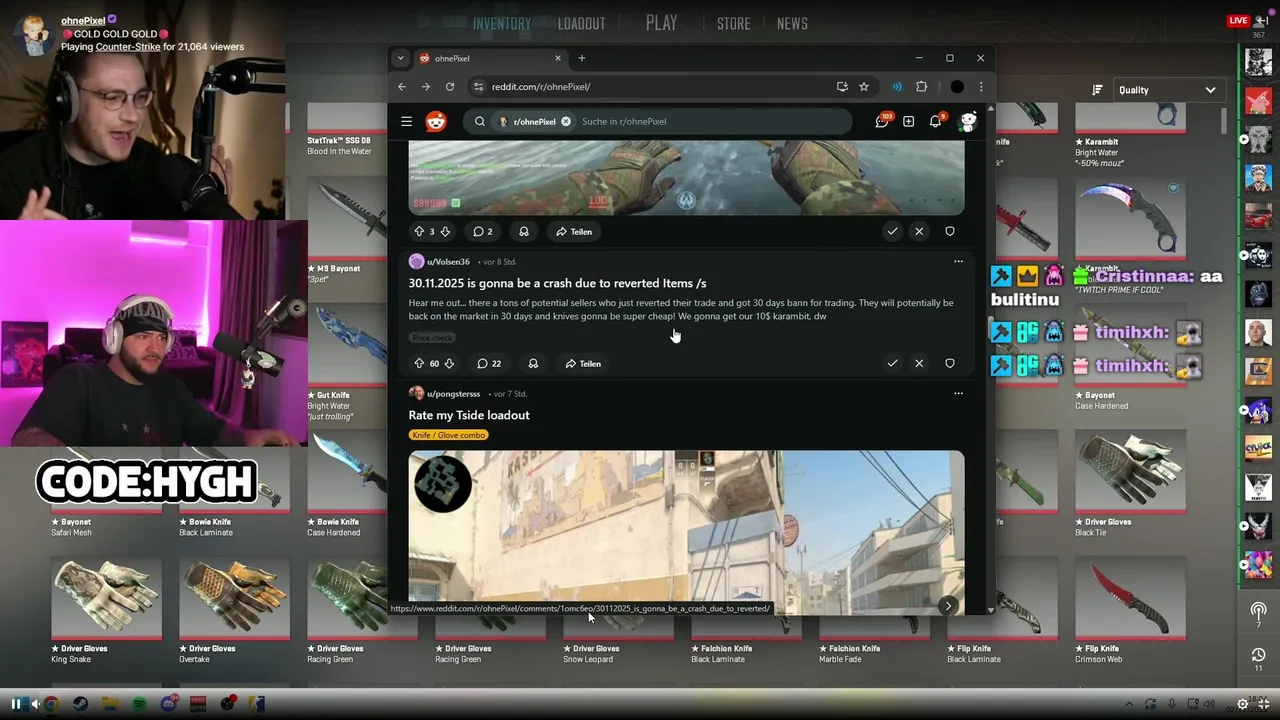Go to the Reddit home logo
Screen dimensions: 1280x720
click(436, 122)
